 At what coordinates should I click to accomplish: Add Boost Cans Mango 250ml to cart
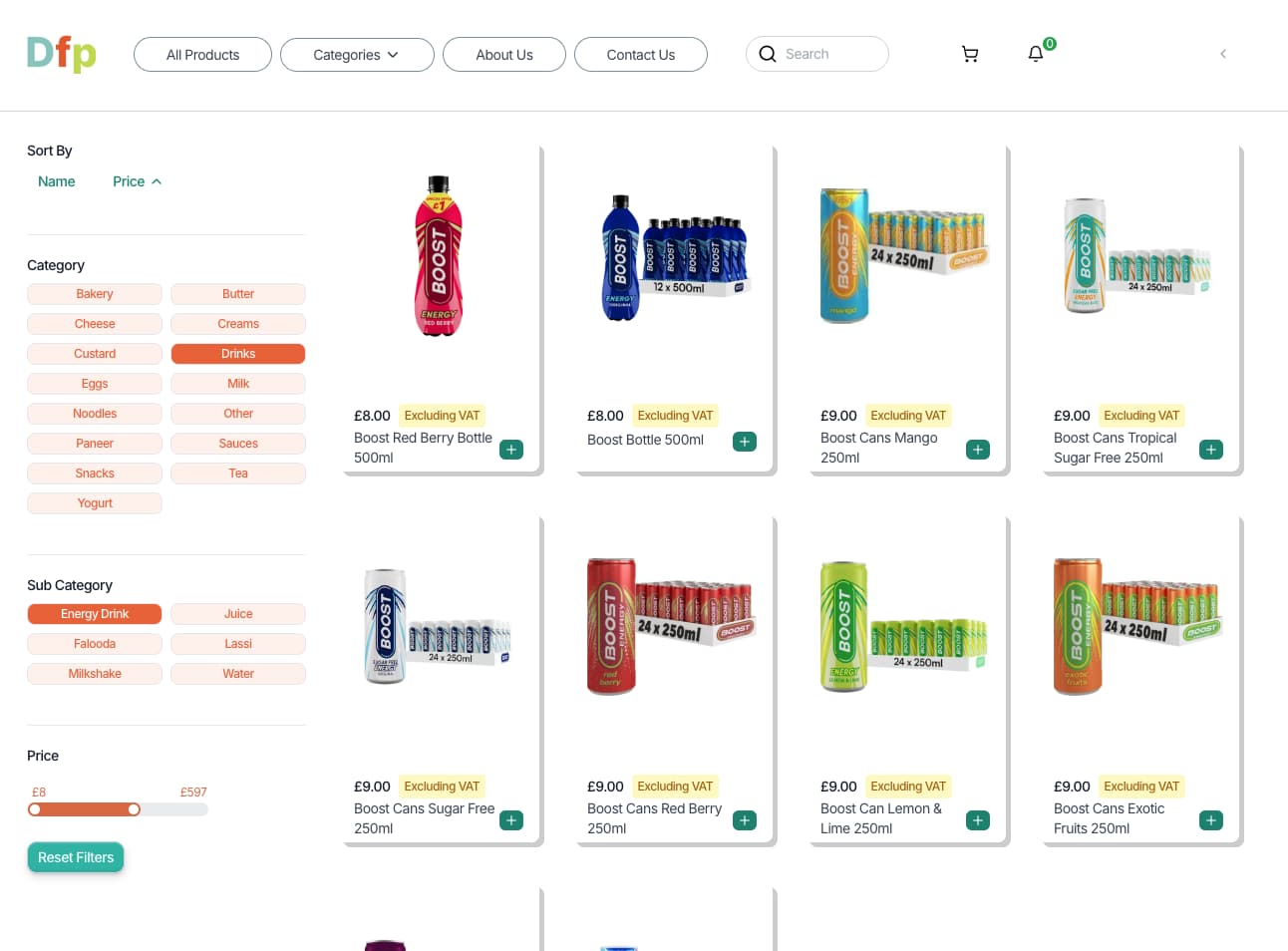point(978,450)
